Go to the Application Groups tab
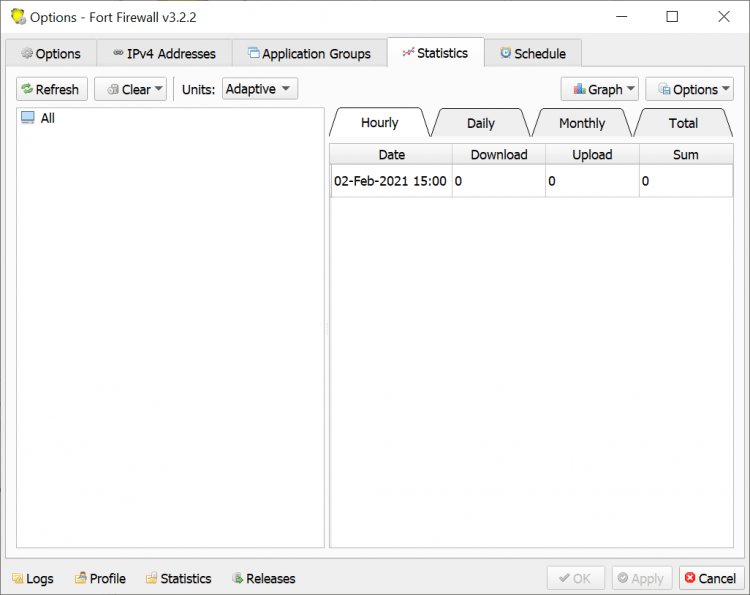Screen dimensions: 750x595 [309, 53]
